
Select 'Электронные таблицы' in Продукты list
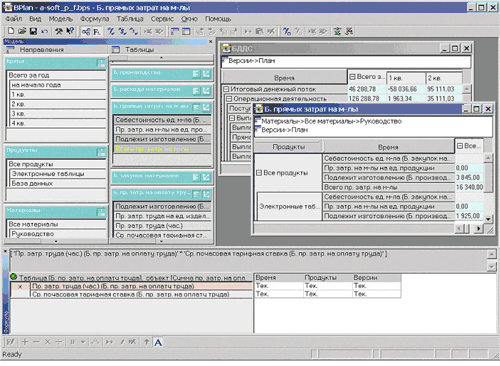tap(58, 174)
